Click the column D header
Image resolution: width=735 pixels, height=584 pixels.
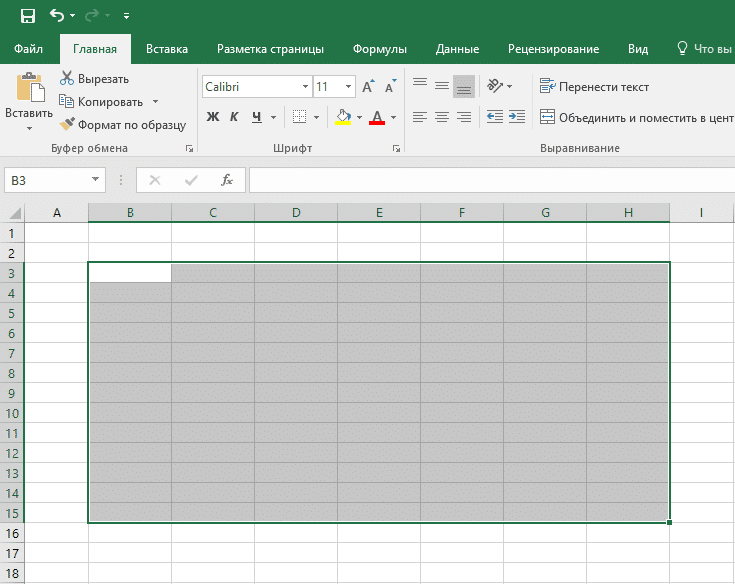click(x=296, y=213)
